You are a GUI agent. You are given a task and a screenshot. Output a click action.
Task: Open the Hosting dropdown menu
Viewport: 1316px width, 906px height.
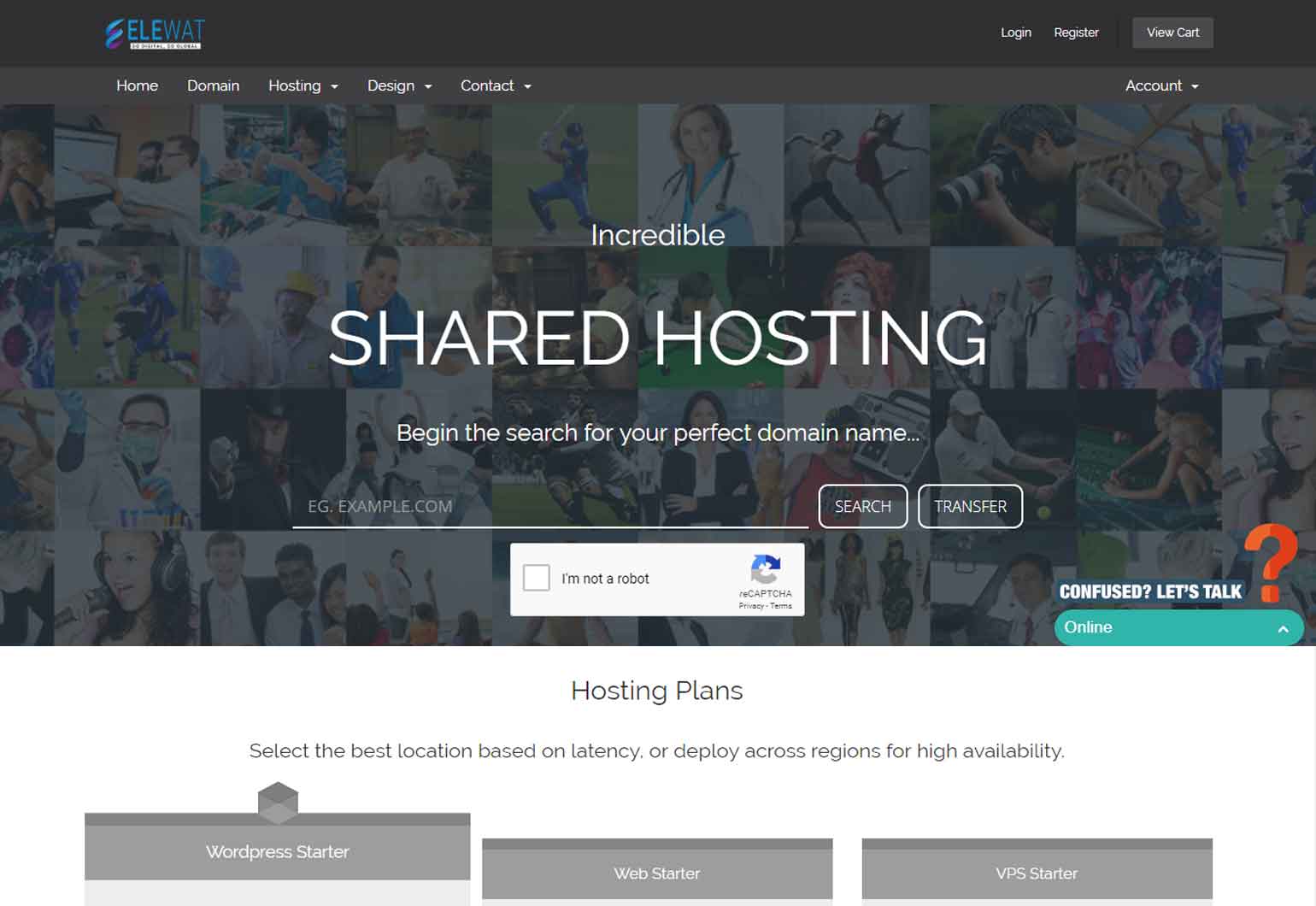(303, 86)
